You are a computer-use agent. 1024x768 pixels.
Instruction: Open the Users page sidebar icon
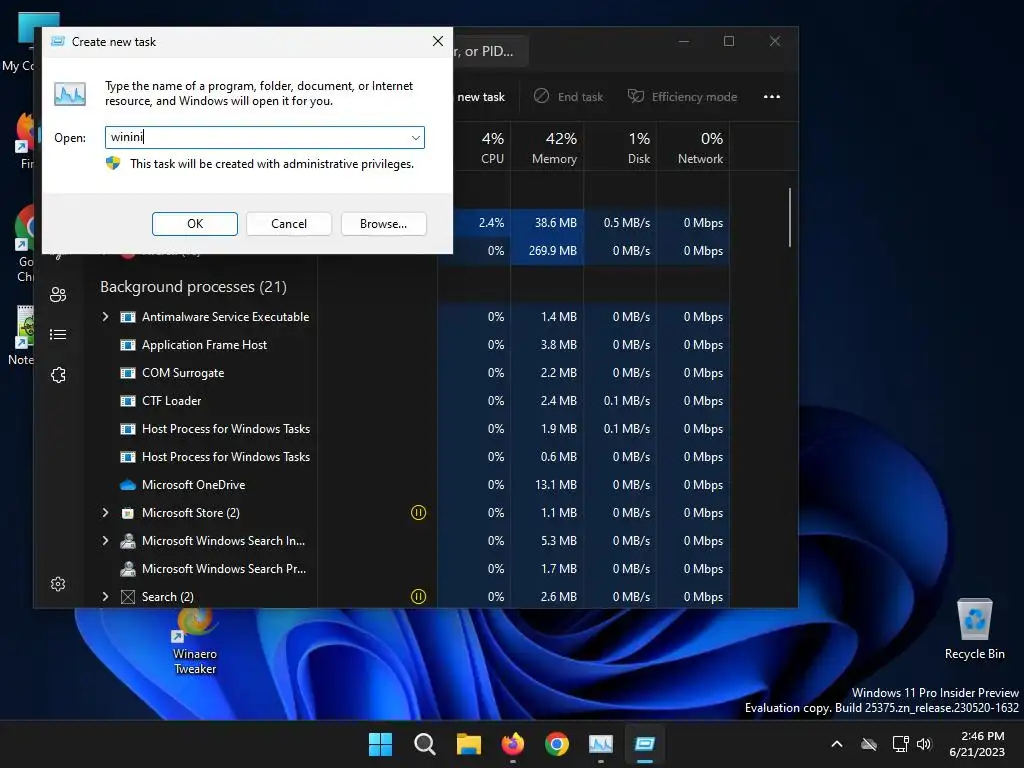coord(58,295)
